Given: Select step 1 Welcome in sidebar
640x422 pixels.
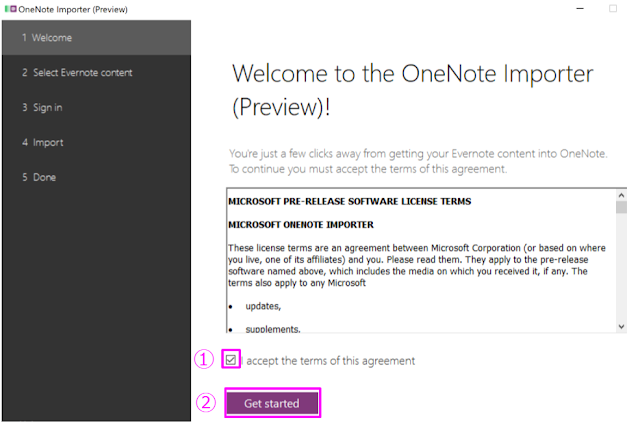Looking at the screenshot, I should [96, 38].
